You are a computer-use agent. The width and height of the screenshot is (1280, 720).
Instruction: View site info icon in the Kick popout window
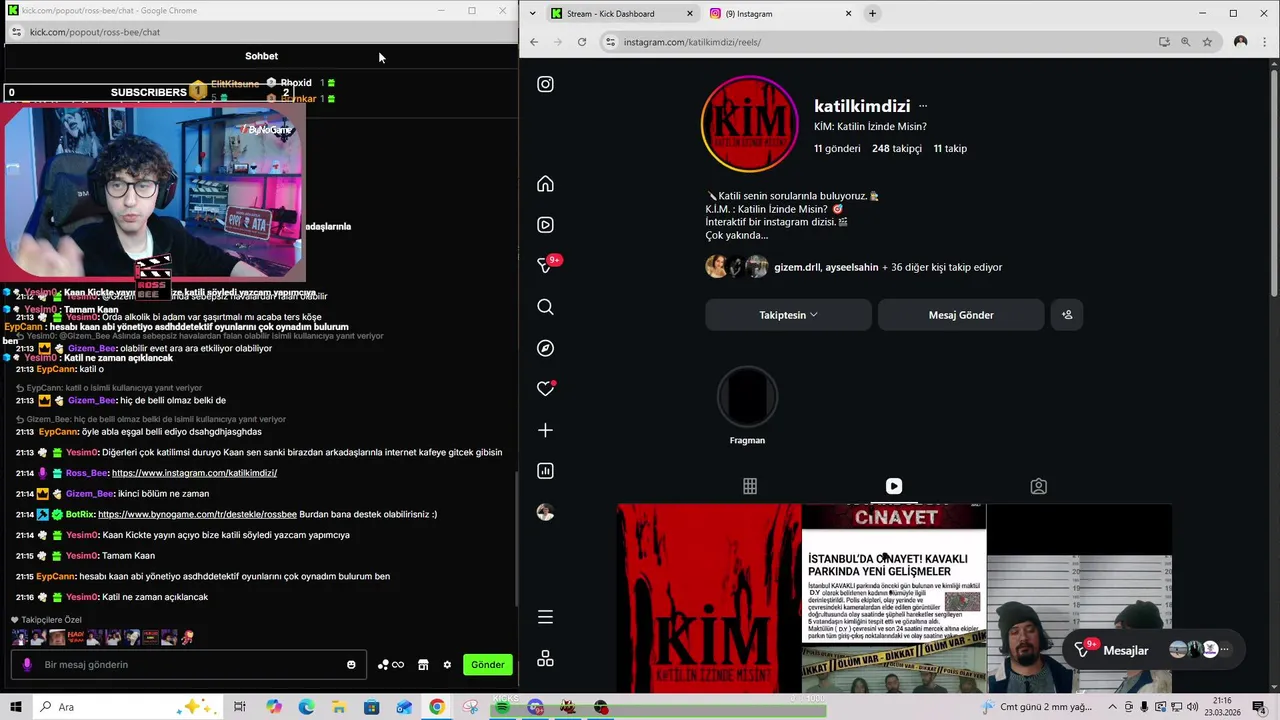point(16,32)
